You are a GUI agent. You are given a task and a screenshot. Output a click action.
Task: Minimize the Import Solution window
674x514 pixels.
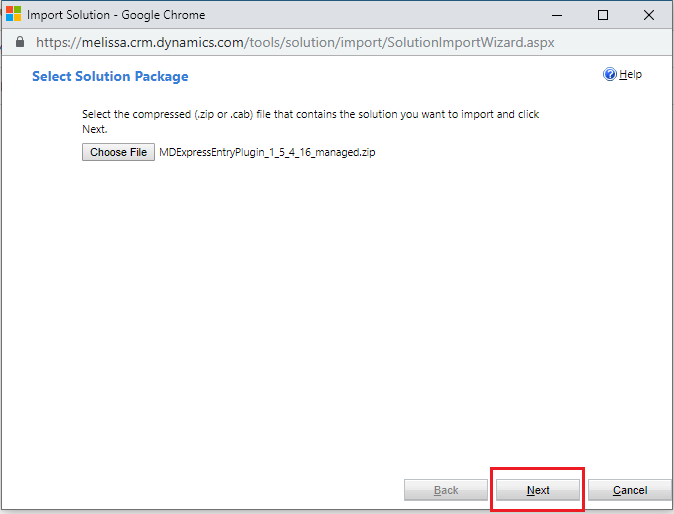click(555, 15)
